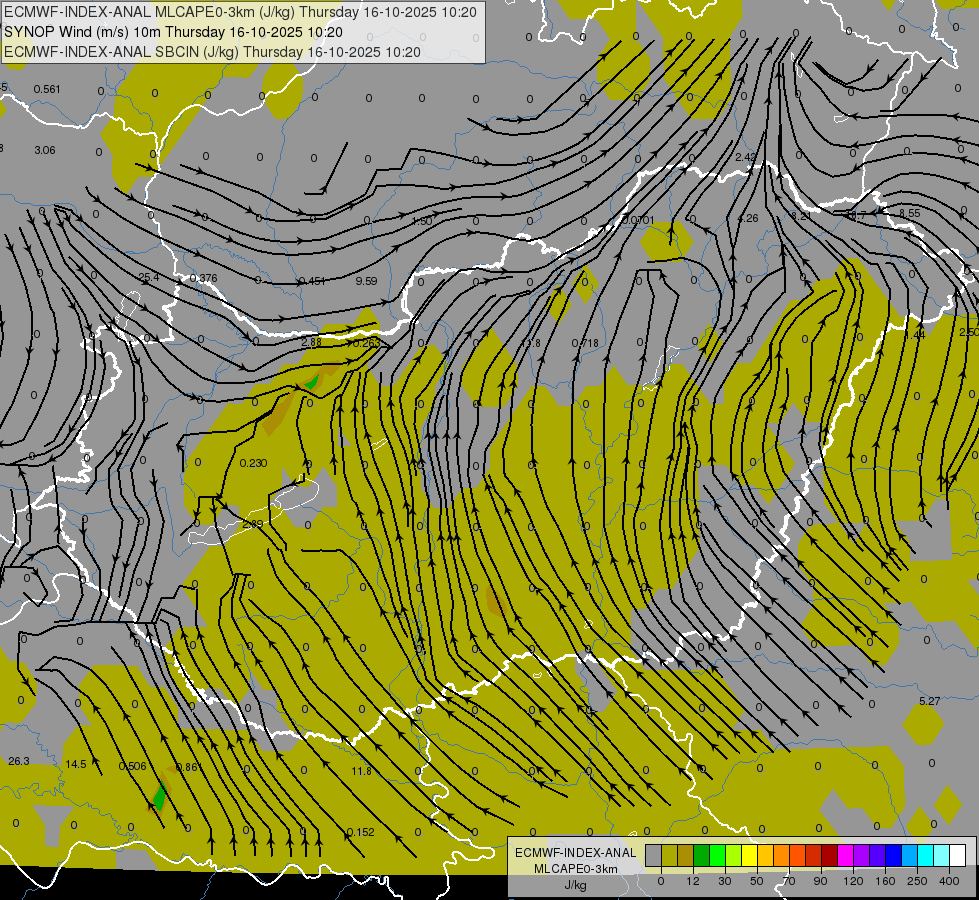Click map value 0.506

[x=132, y=766]
